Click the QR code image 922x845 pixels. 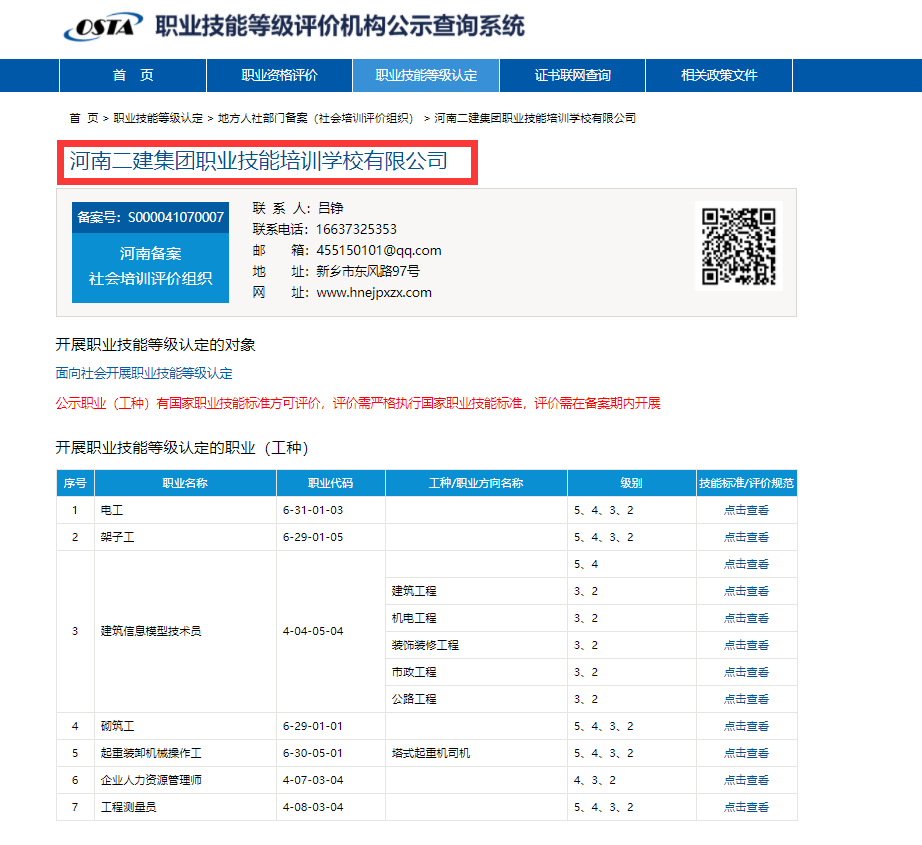(739, 246)
